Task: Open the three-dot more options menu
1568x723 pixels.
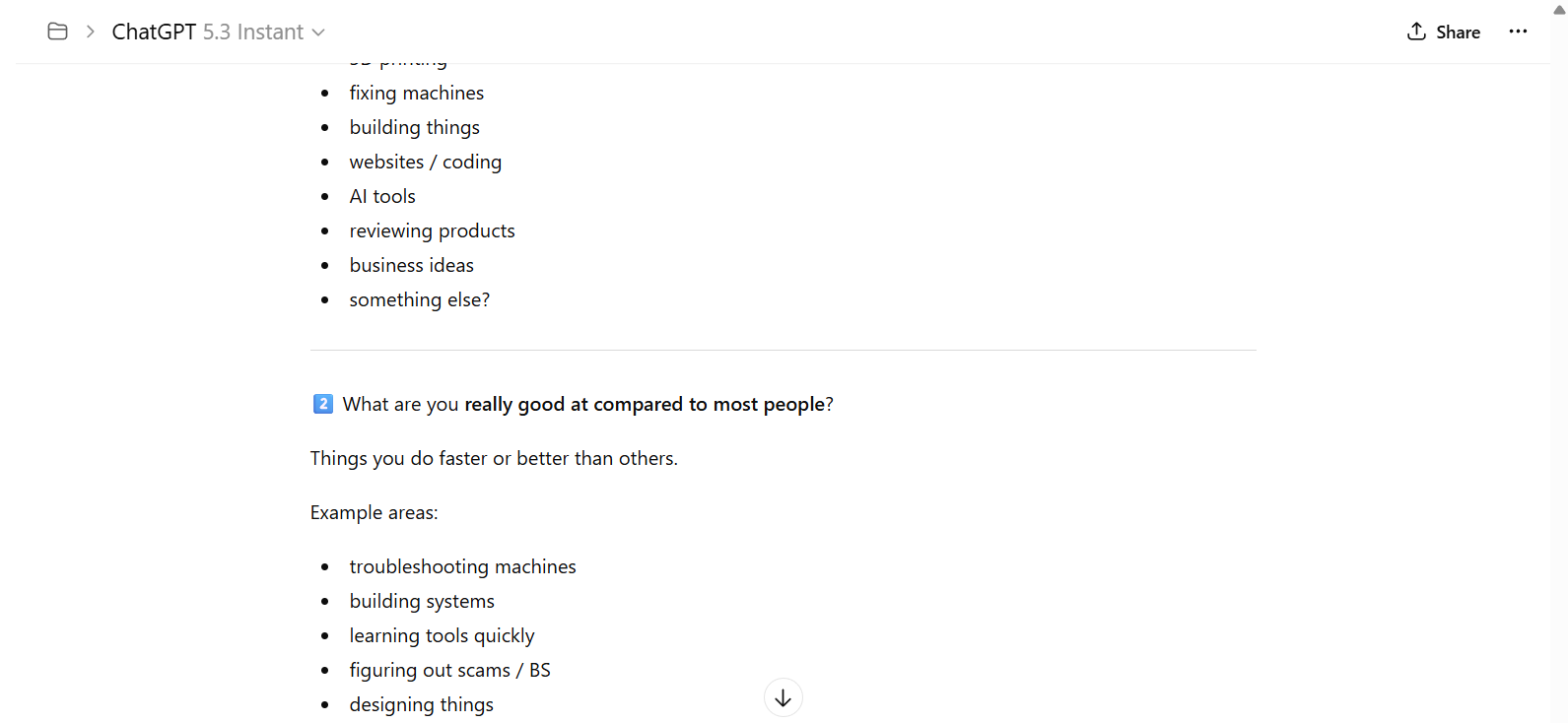Action: tap(1518, 32)
